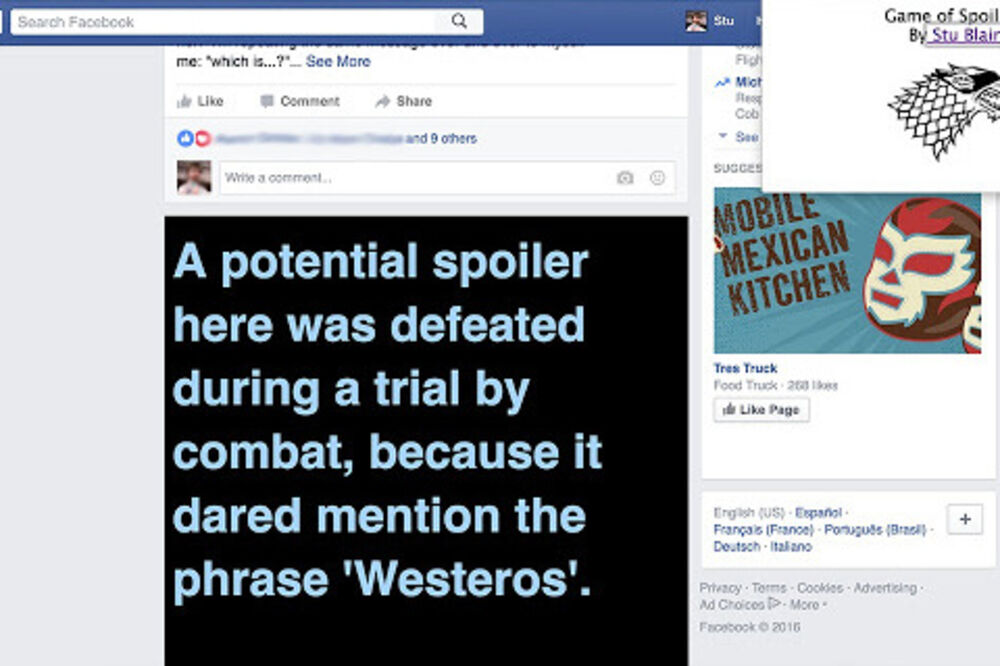Expand trending with See More arrow
The height and width of the screenshot is (666, 1000).
[723, 136]
